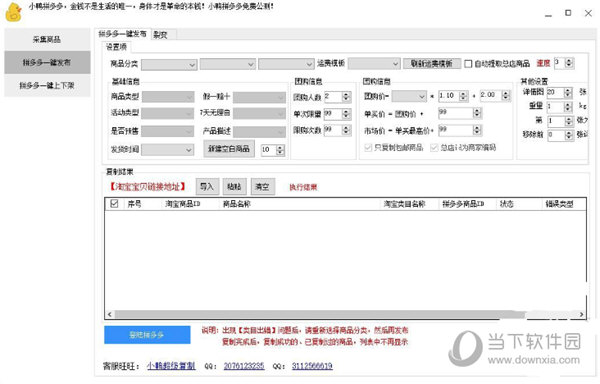This screenshot has height=384, width=600.
Task: Click the 刷新运费模板 button
Action: (432, 63)
